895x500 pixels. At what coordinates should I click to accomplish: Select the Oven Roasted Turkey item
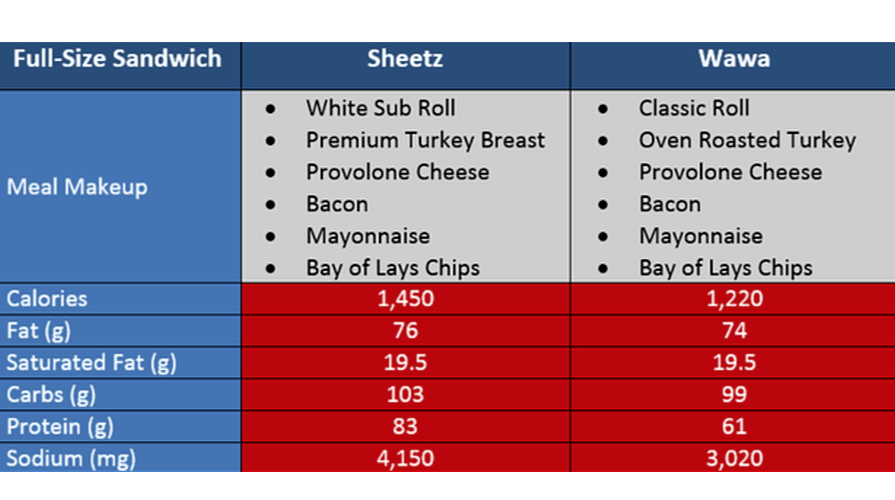click(747, 140)
